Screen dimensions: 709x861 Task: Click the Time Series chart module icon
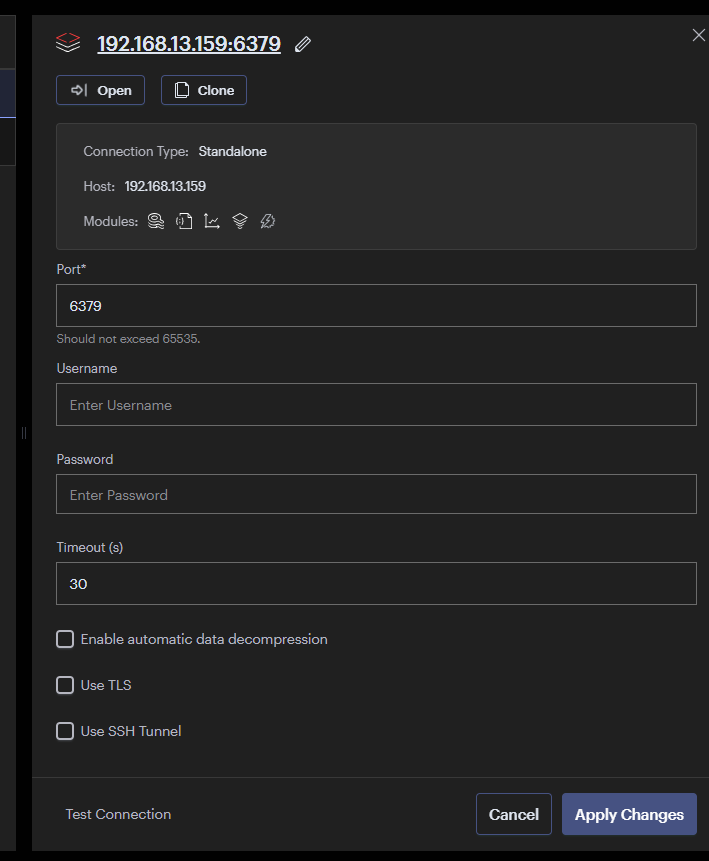point(211,221)
